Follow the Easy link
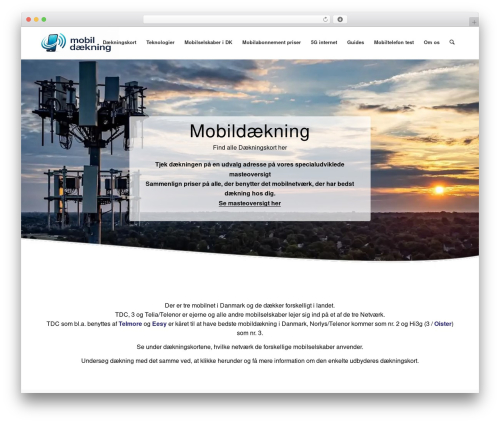This screenshot has height=423, width=500. point(159,324)
